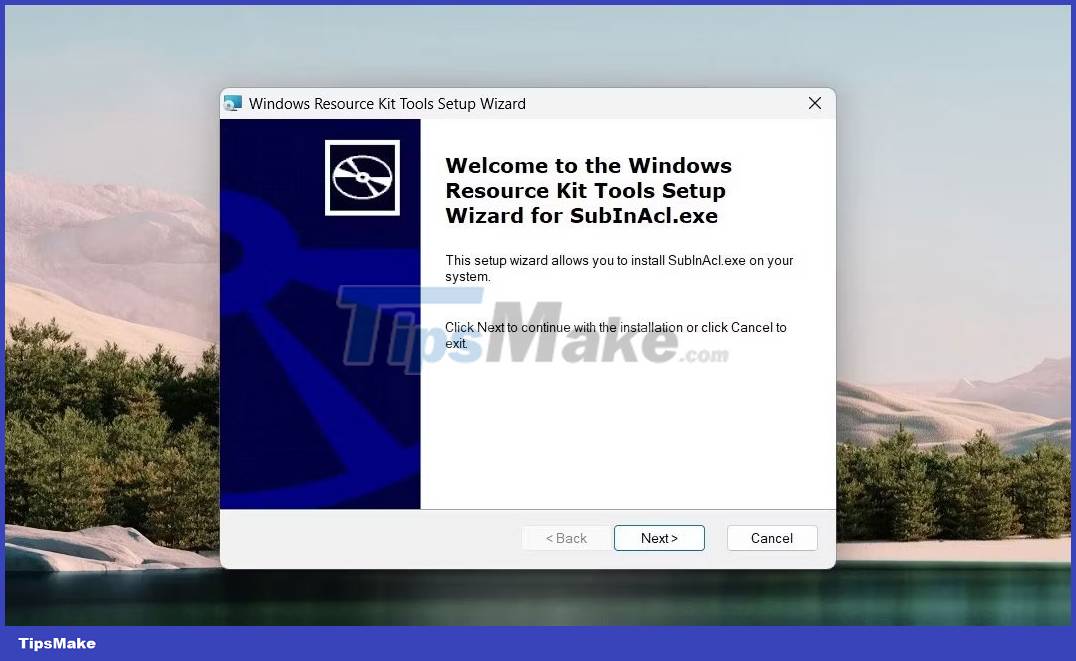Click the disabled Back button
This screenshot has width=1076, height=661.
(x=565, y=538)
